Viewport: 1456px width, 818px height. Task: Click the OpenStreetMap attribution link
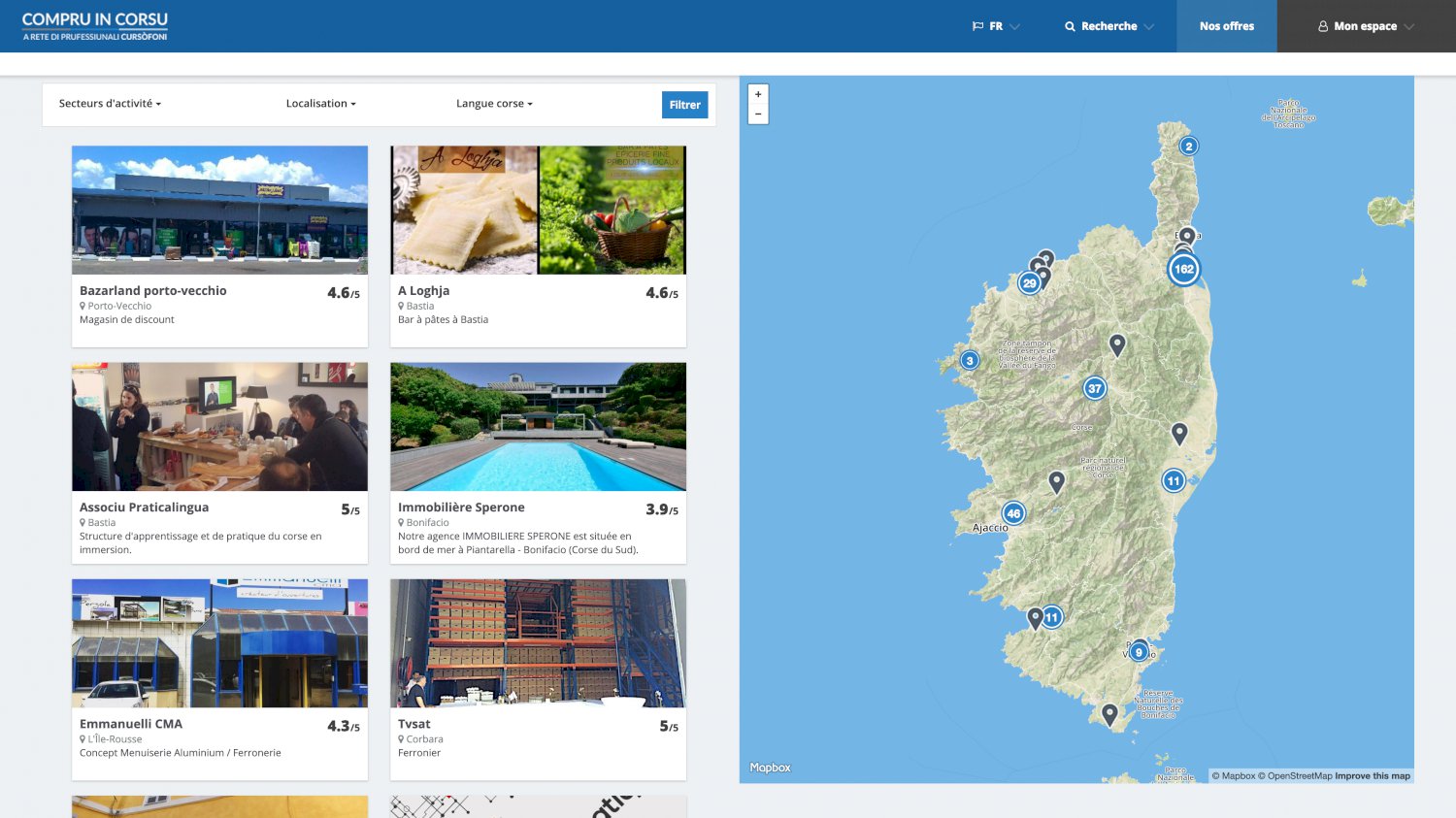coord(1296,775)
